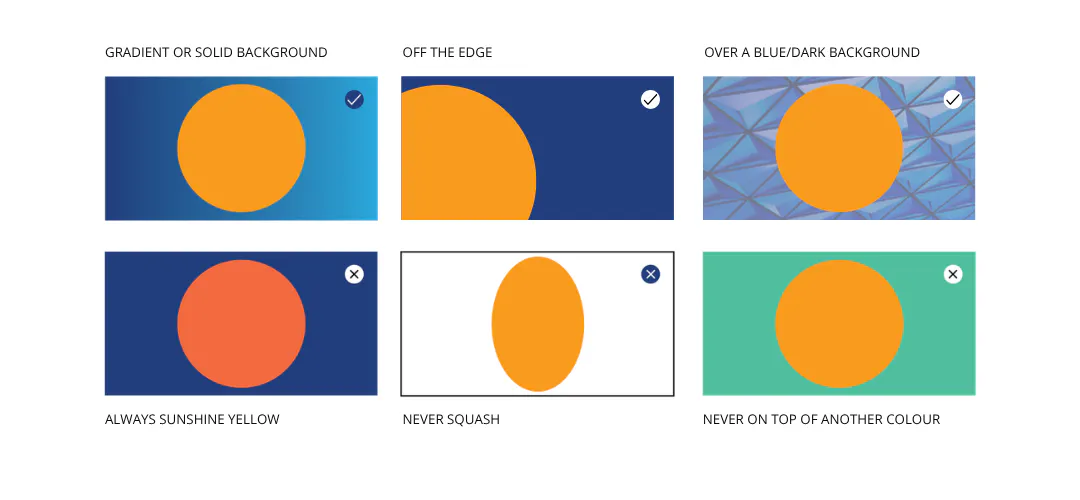Click the Never On Top Of Another Colour caption
This screenshot has width=1080, height=500.
[821, 419]
